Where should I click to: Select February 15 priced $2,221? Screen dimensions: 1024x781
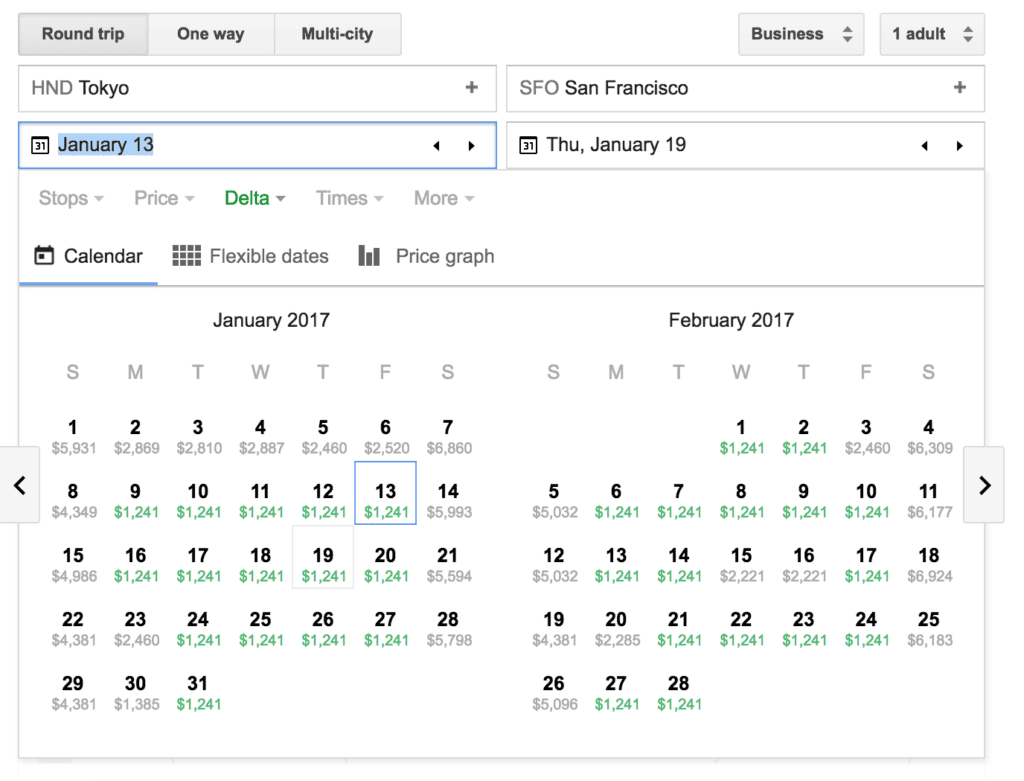tap(741, 564)
